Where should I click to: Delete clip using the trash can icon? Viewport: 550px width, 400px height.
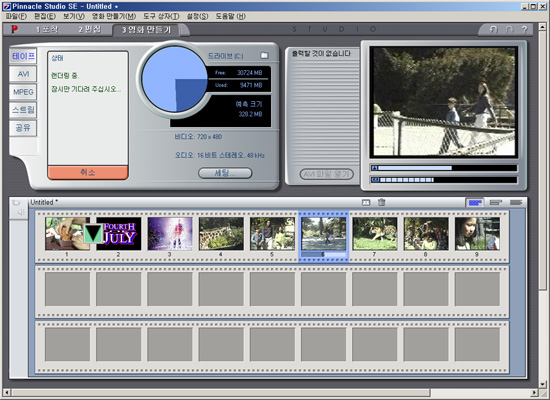[x=382, y=202]
